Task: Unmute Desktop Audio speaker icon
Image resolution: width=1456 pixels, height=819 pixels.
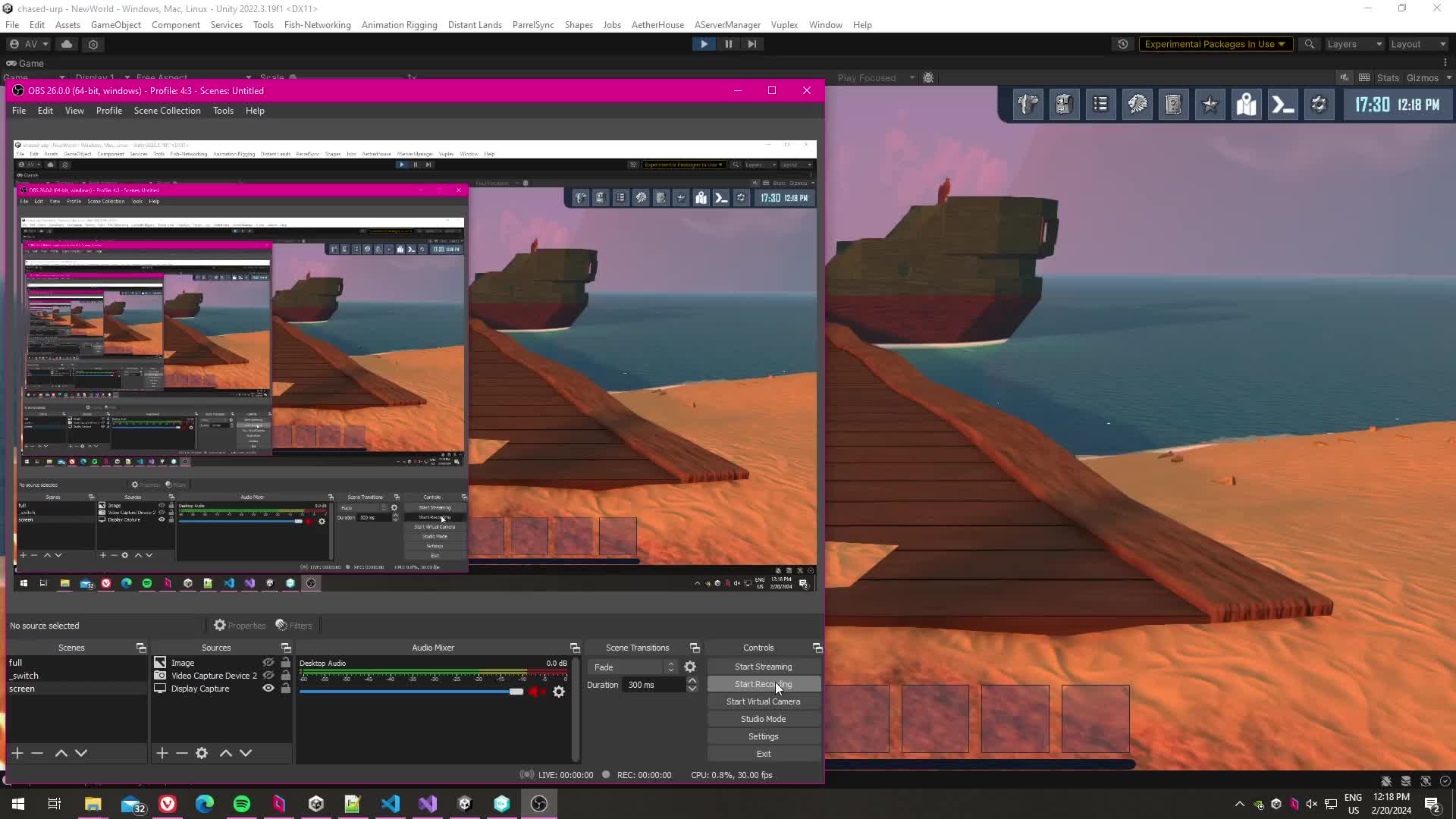Action: [535, 692]
